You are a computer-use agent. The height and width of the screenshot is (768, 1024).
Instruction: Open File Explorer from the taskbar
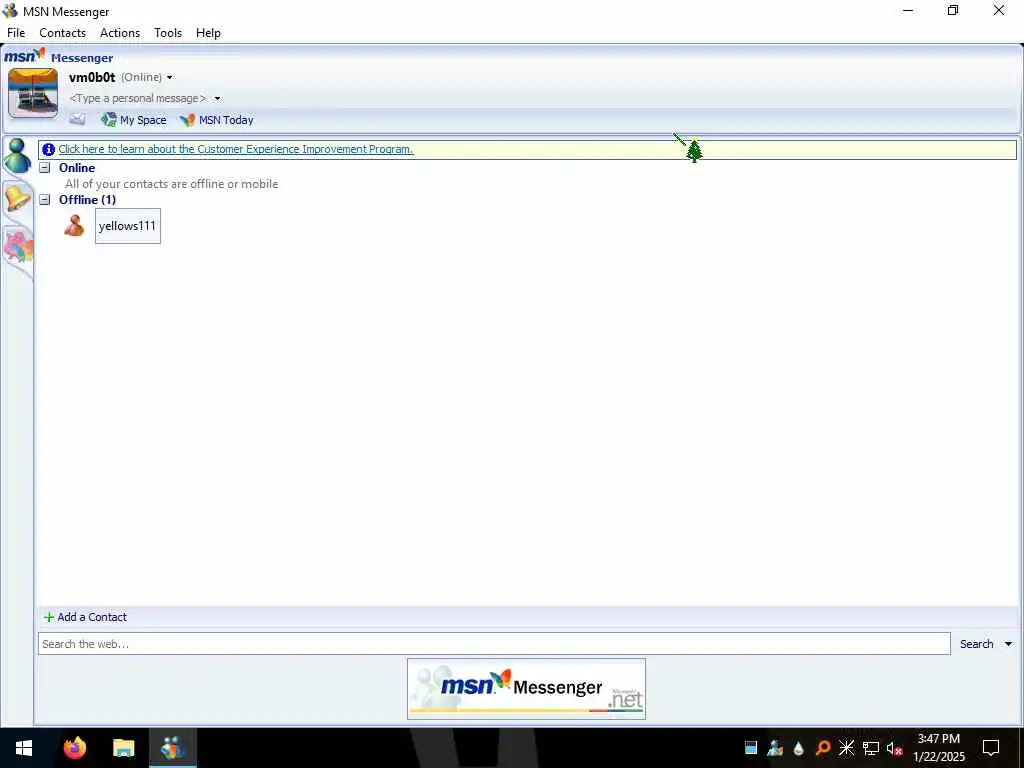(x=123, y=748)
